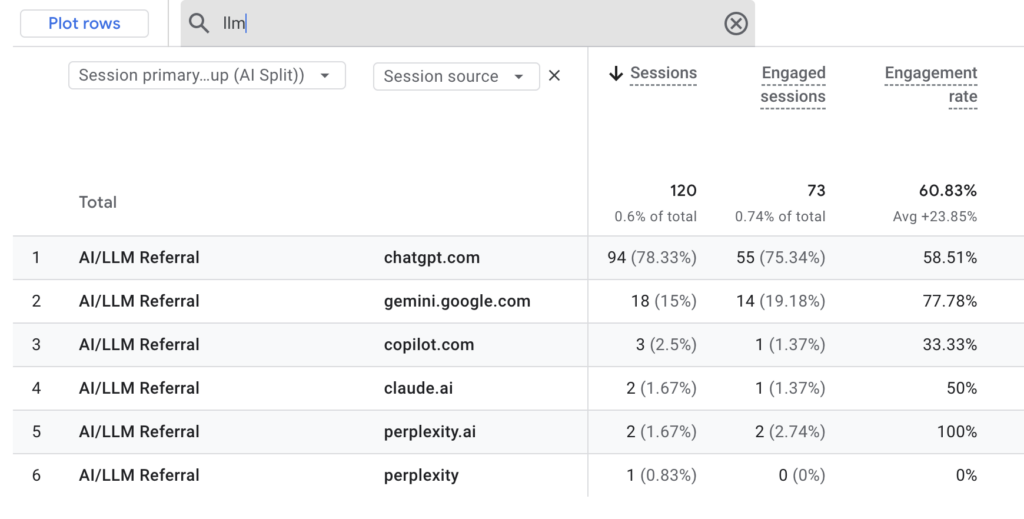This screenshot has width=1024, height=519.
Task: Sort by Engagement rate column header
Action: [931, 85]
